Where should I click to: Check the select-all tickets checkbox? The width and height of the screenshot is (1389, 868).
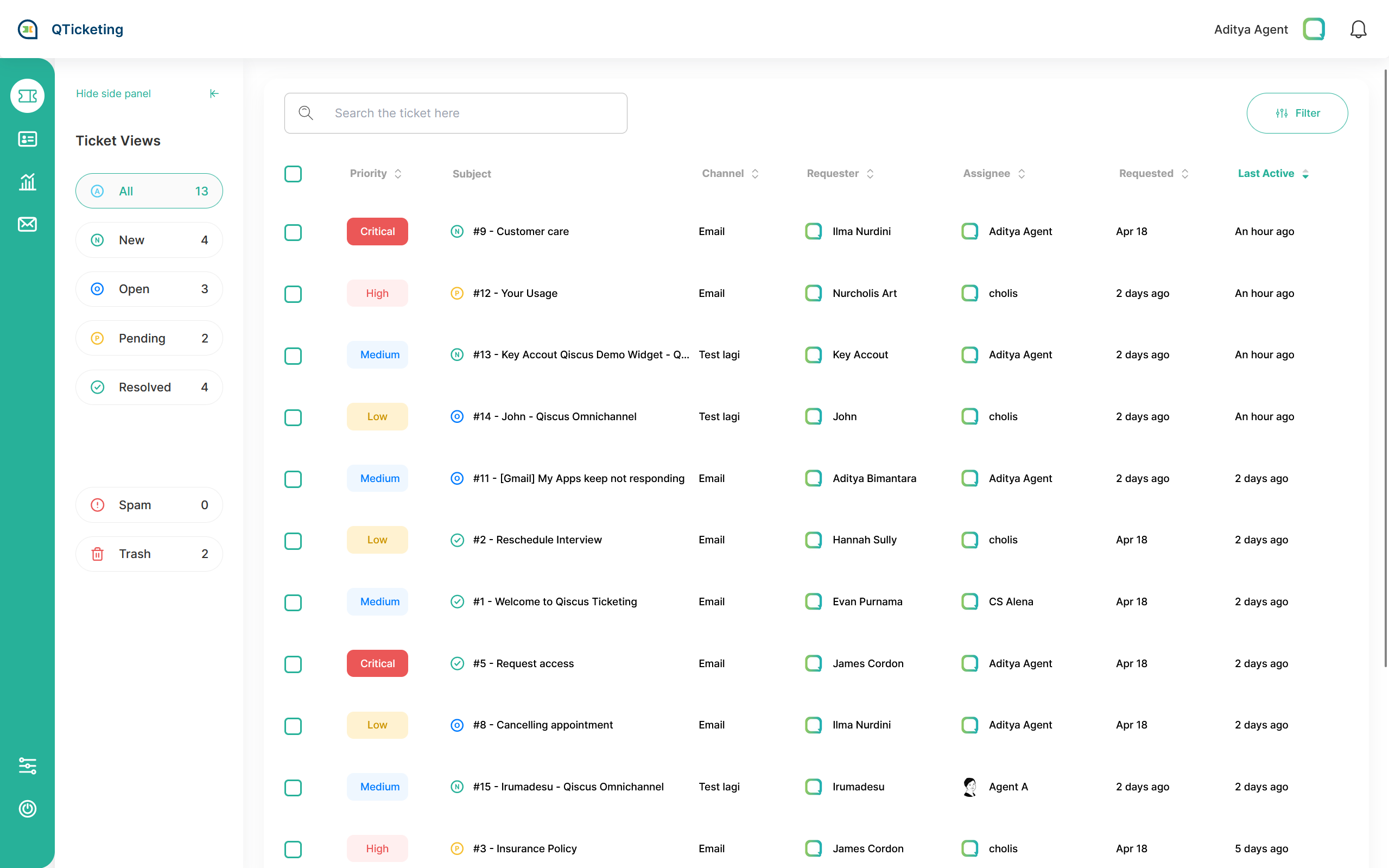(293, 173)
